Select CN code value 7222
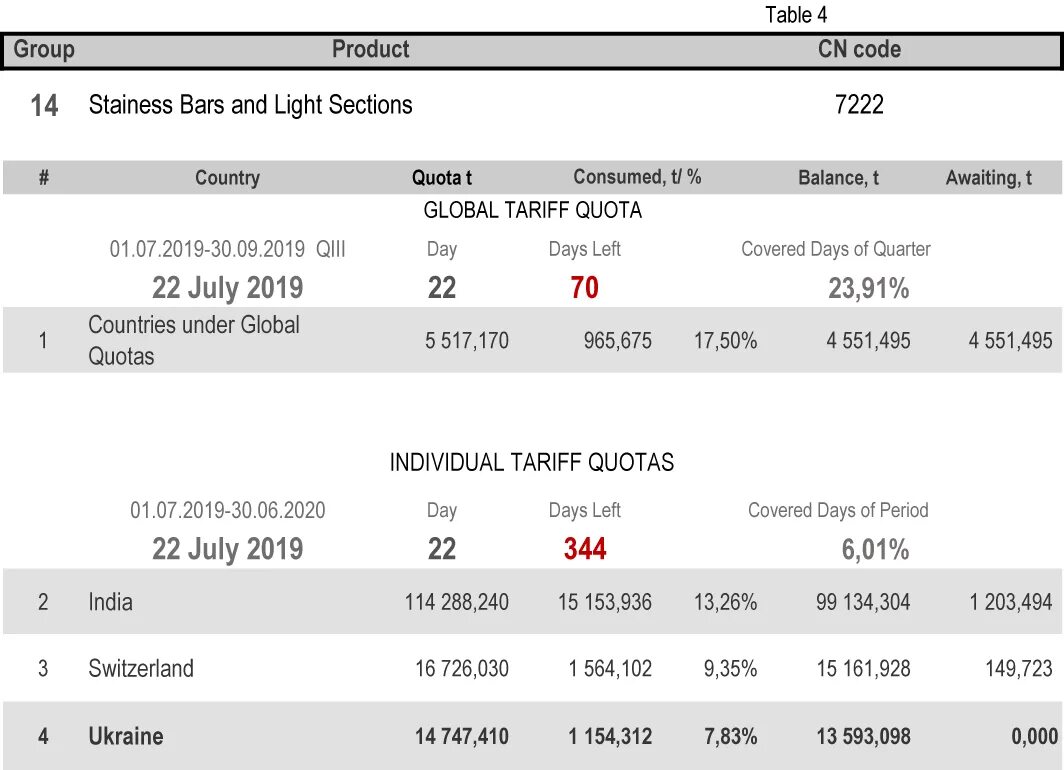1064x770 pixels. [859, 105]
